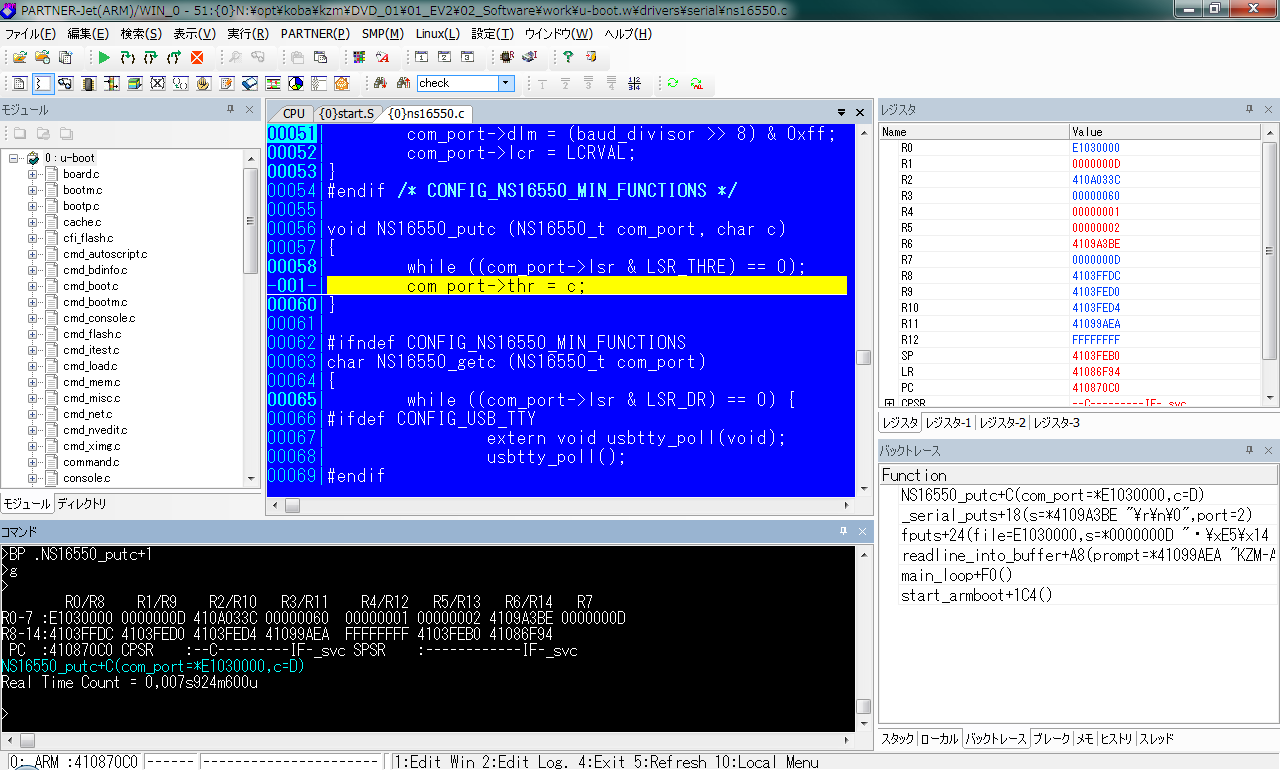The image size is (1280, 770).
Task: Click the binoculars find icon left of check box
Action: (403, 84)
